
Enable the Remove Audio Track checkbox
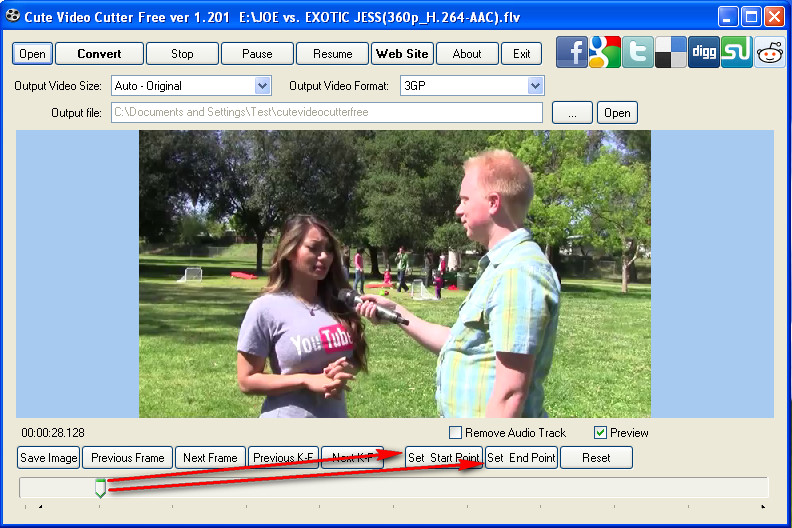coord(456,433)
